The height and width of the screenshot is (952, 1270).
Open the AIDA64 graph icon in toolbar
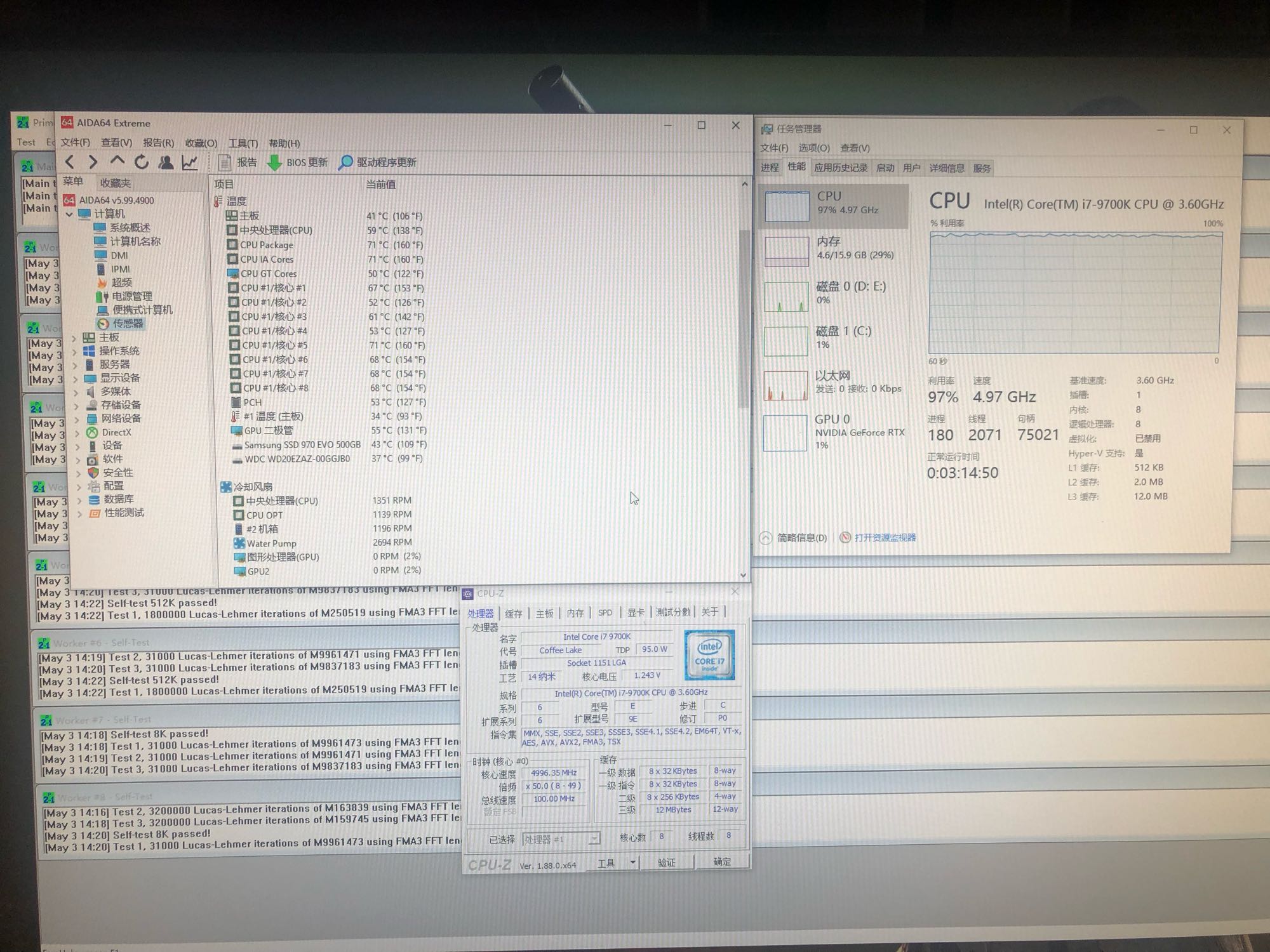coord(189,162)
